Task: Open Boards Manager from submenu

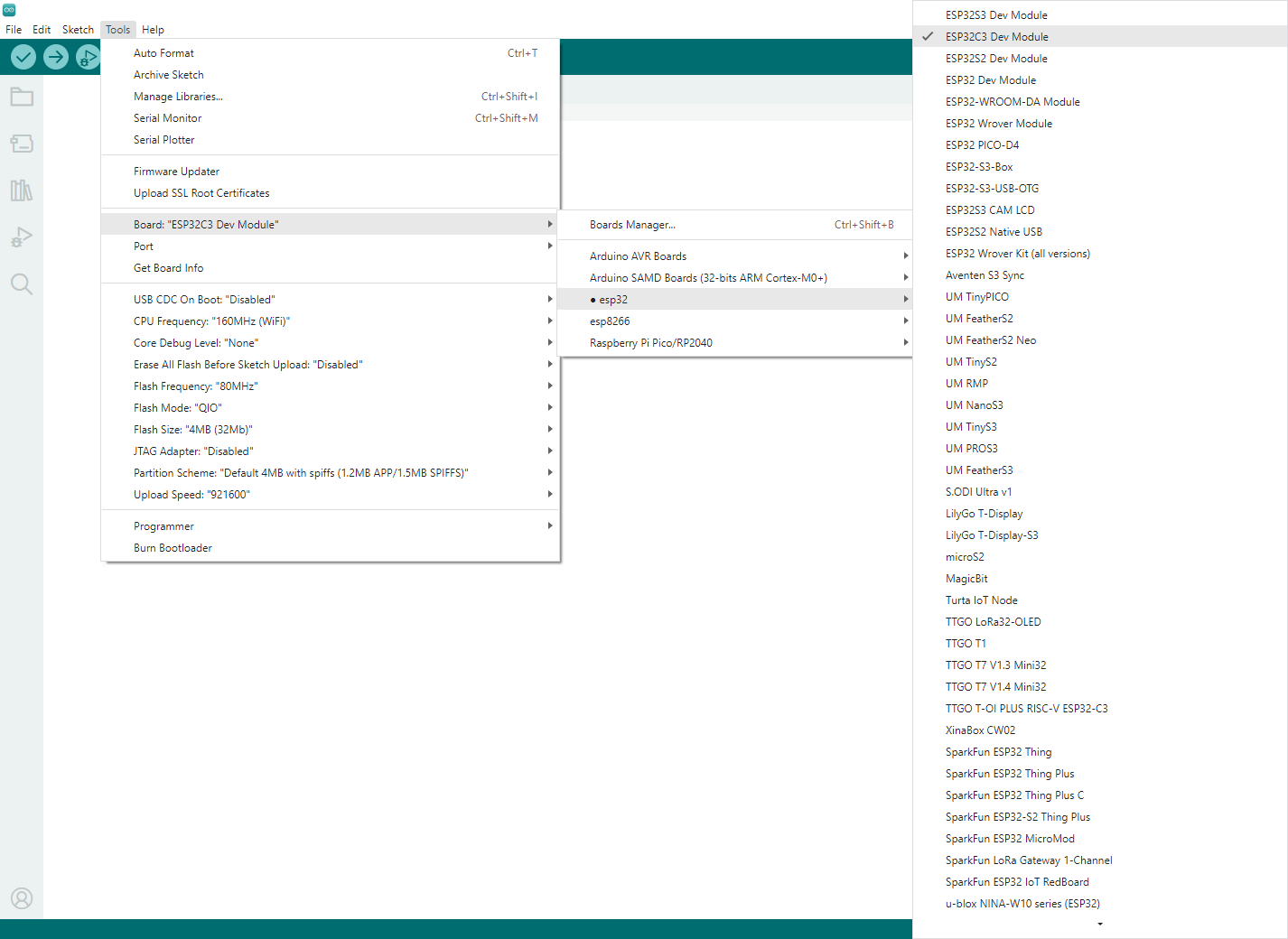Action: click(x=735, y=225)
